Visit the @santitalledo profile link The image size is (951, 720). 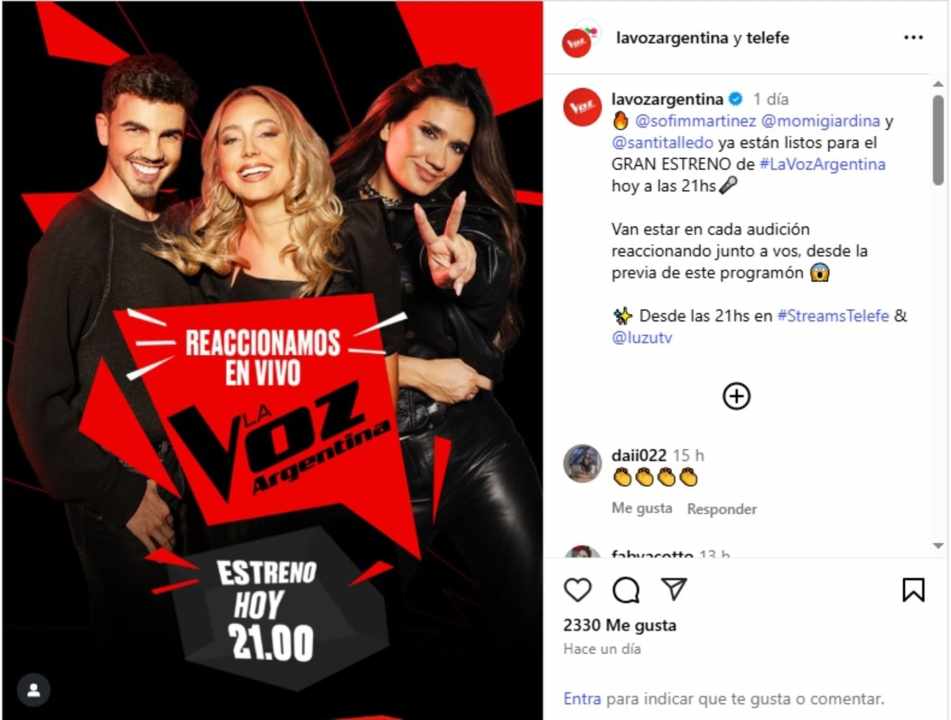(x=662, y=143)
